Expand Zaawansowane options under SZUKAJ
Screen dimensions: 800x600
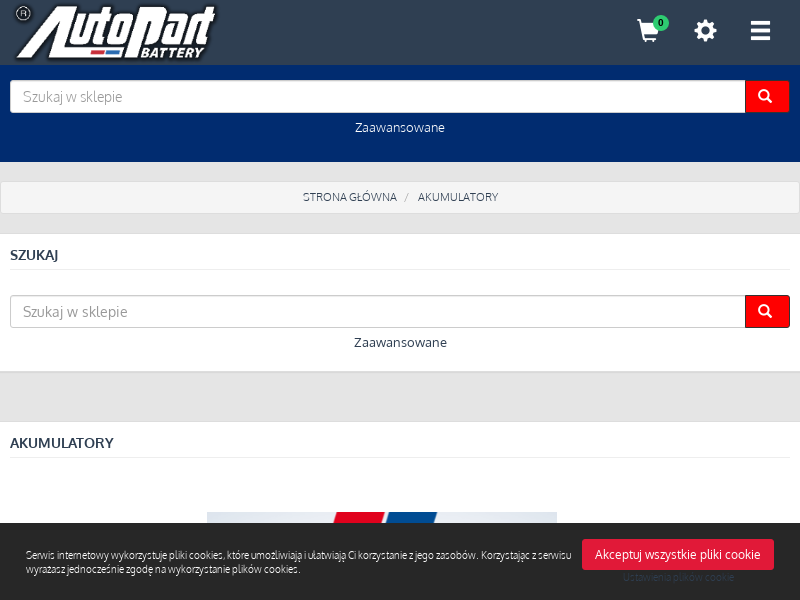click(x=400, y=342)
